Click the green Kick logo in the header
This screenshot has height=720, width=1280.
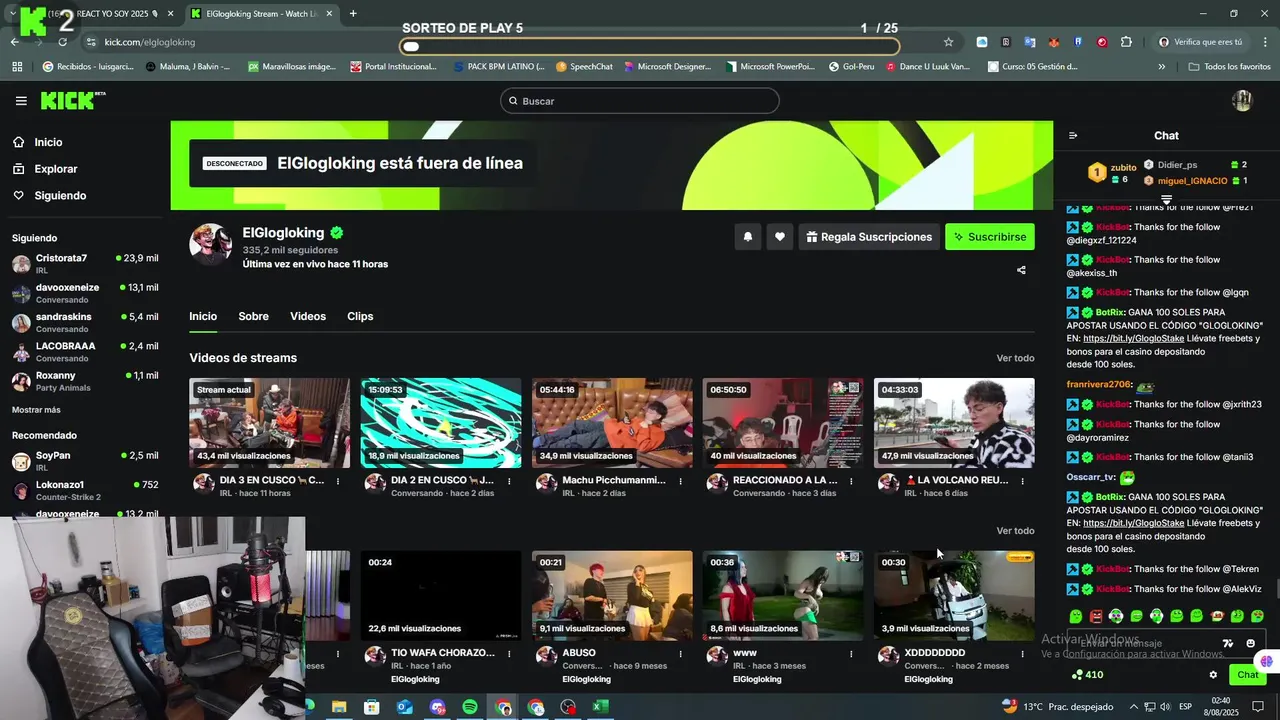click(x=72, y=101)
